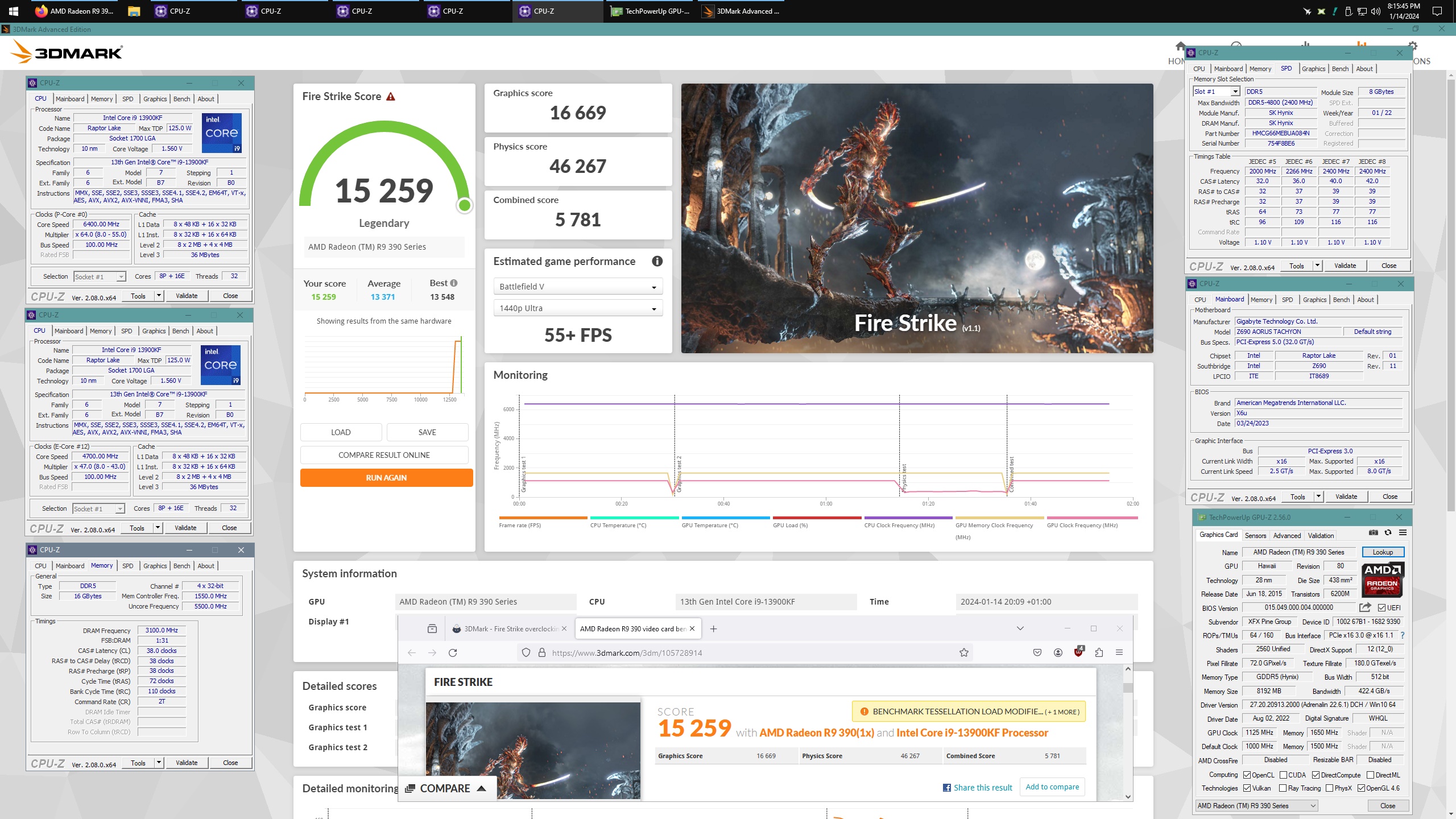
Task: Toggle the Ray Tracing checkbox in GPU-Z
Action: pos(1283,788)
